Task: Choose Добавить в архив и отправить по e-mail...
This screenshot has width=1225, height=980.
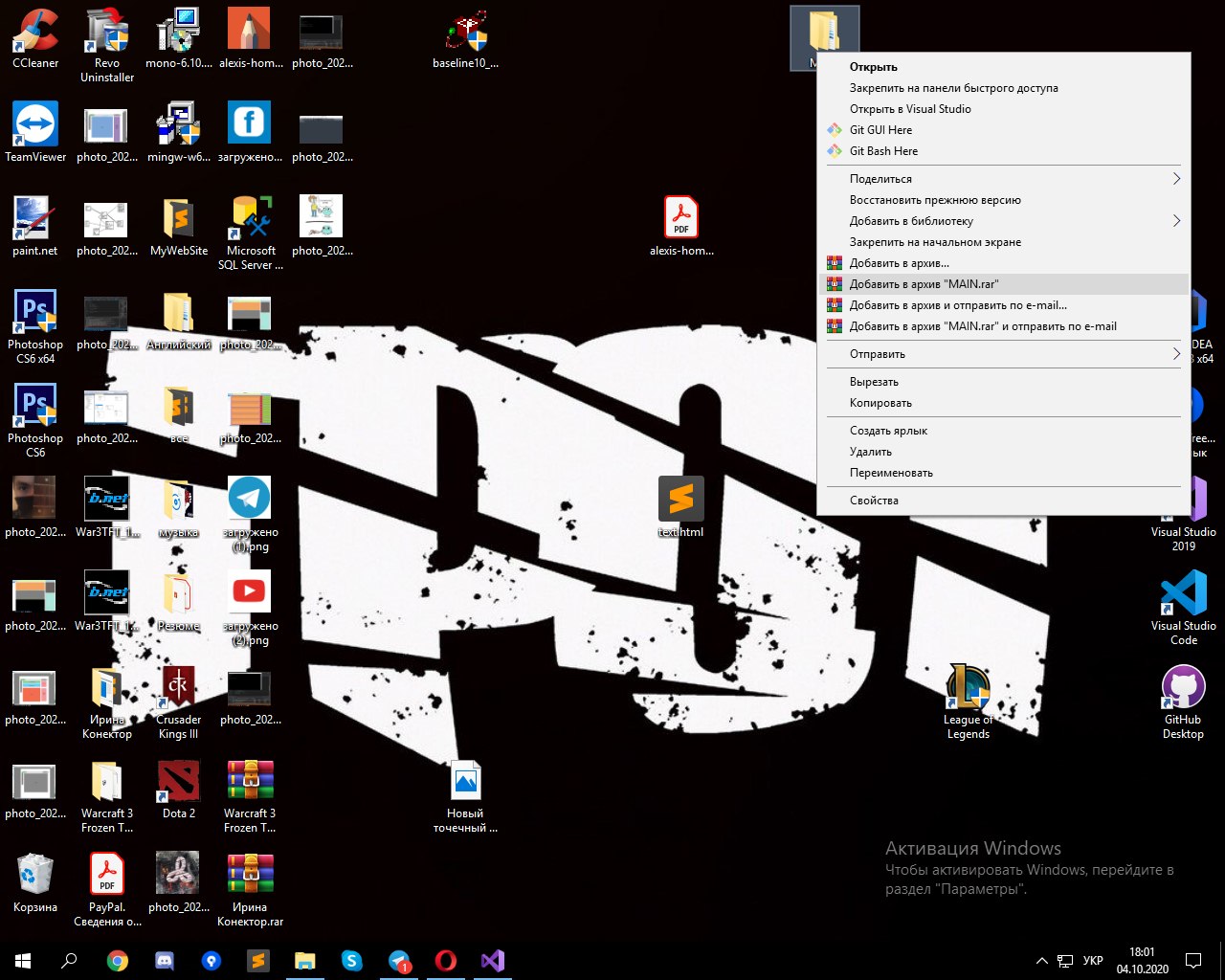Action: click(x=1004, y=305)
